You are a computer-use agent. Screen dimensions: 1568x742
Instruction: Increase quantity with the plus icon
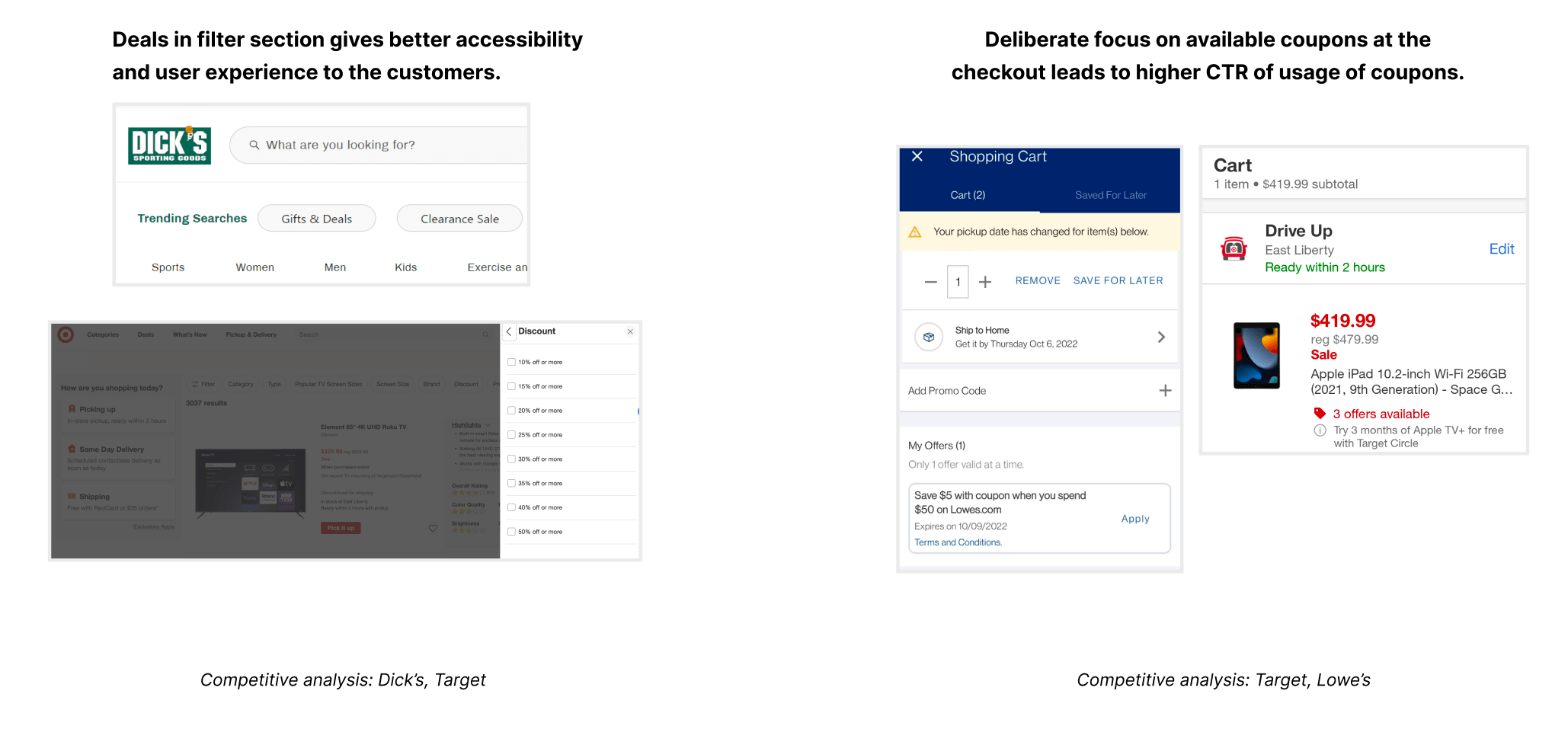[985, 282]
